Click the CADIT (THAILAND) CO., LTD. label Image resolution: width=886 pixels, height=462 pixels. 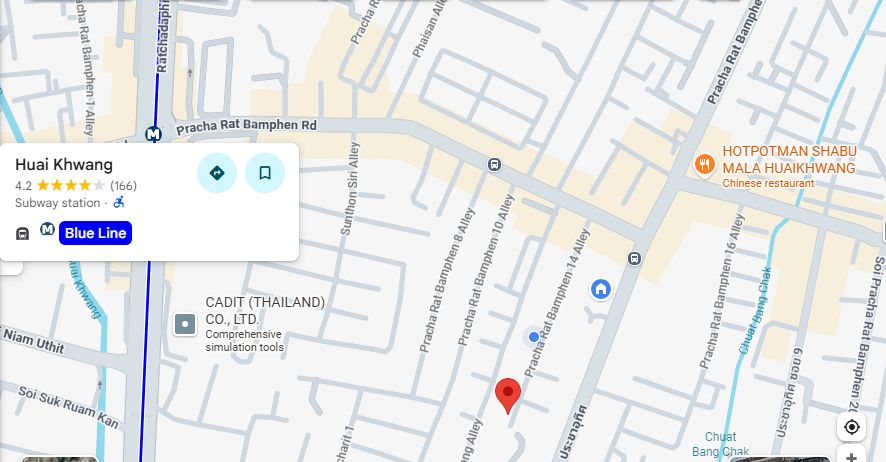(265, 311)
